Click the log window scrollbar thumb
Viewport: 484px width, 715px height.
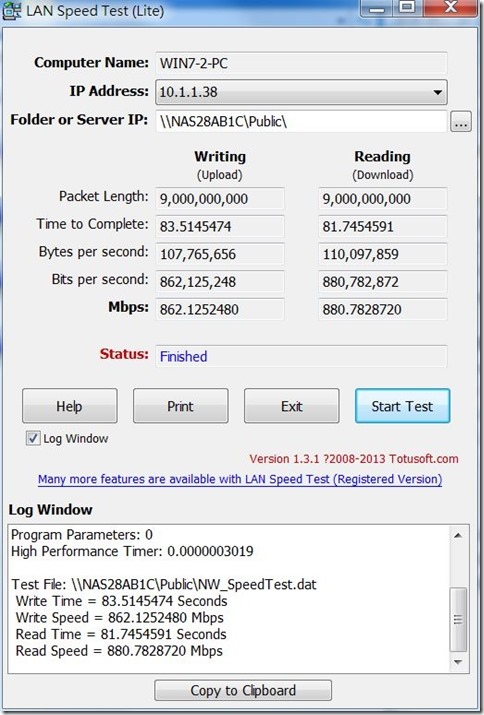coord(458,620)
